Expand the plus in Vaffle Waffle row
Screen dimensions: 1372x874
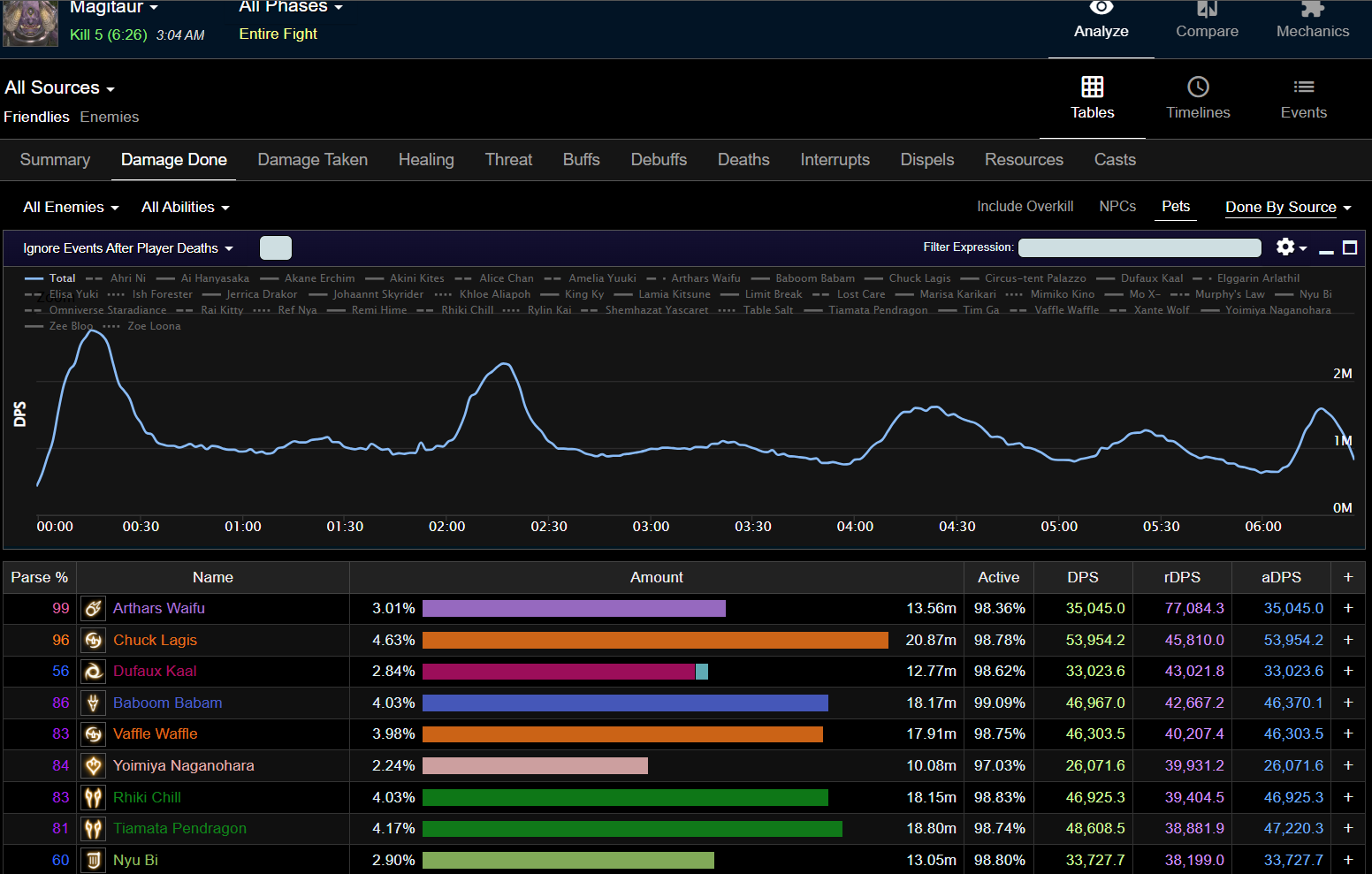1348,733
